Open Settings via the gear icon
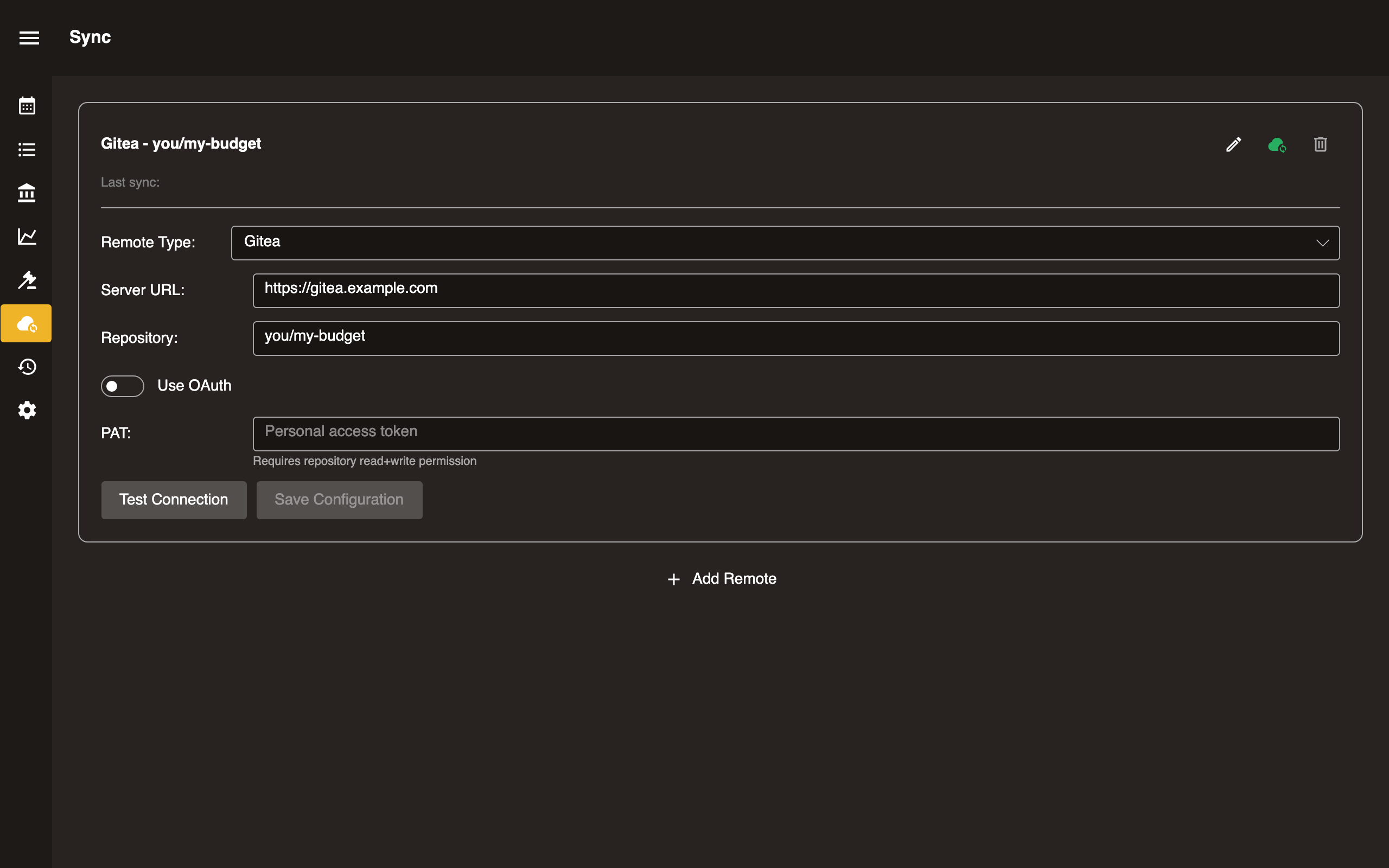 point(27,410)
